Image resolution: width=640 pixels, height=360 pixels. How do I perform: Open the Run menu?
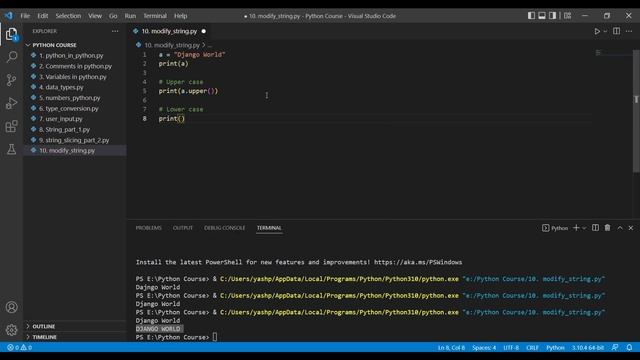(x=130, y=16)
